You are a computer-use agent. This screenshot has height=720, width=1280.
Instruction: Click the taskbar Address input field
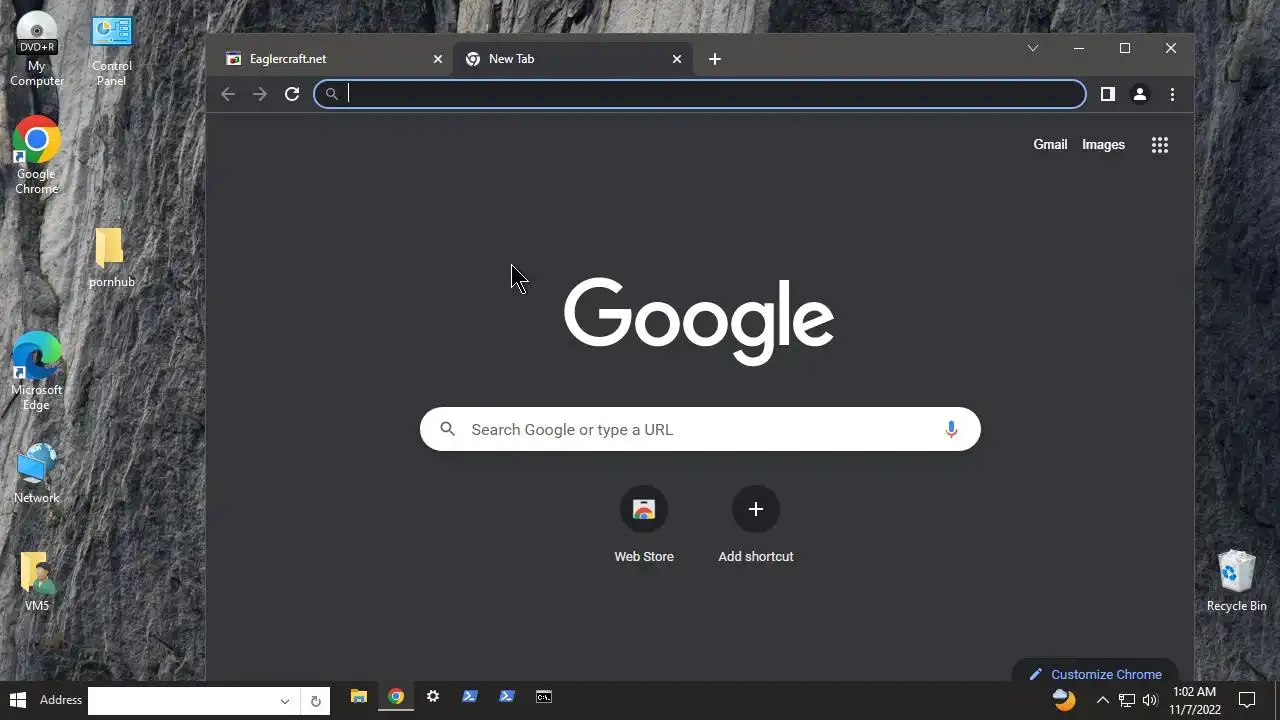180,701
